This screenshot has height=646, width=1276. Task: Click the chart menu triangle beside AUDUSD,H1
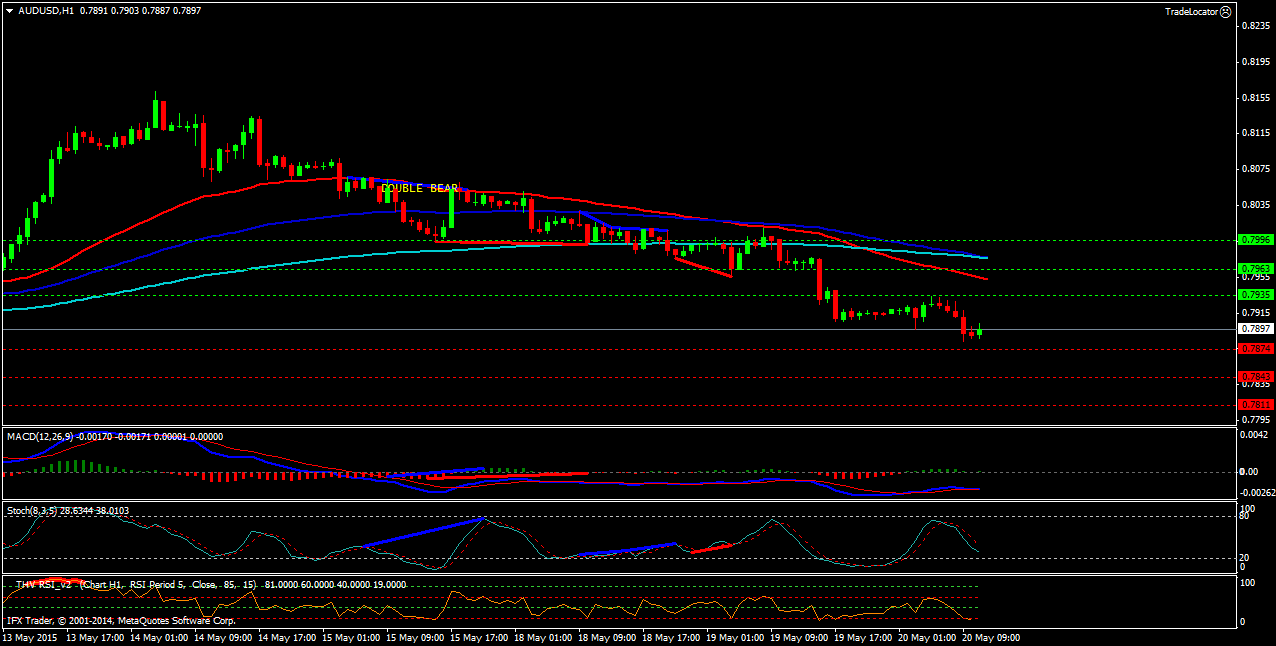pyautogui.click(x=9, y=10)
